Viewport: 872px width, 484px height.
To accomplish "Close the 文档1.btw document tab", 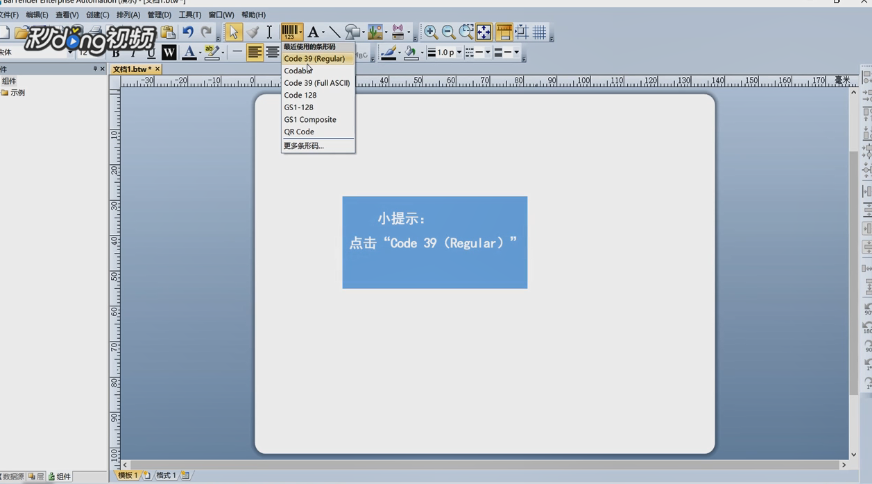I will tap(157, 69).
